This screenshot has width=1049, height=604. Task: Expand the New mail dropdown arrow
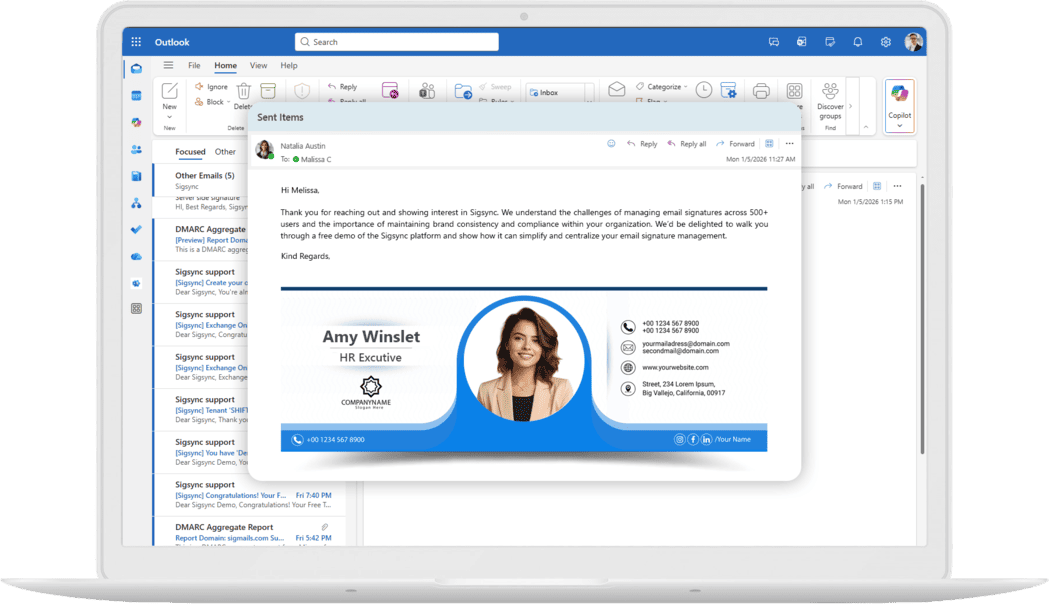(169, 117)
